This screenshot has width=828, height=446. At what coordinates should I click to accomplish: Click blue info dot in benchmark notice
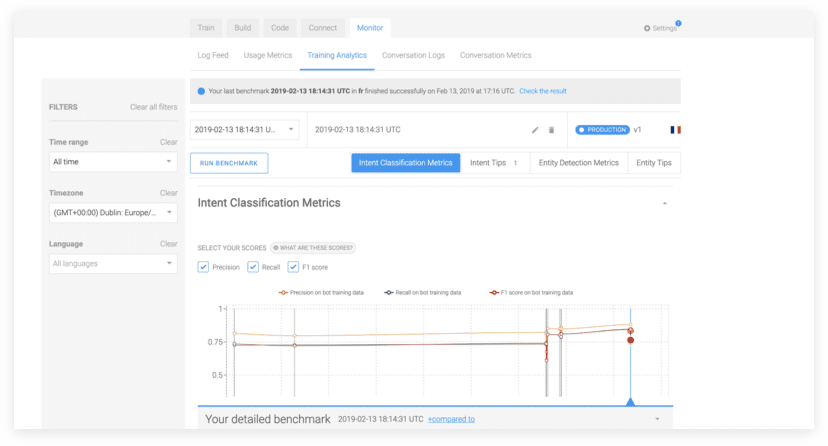(201, 91)
